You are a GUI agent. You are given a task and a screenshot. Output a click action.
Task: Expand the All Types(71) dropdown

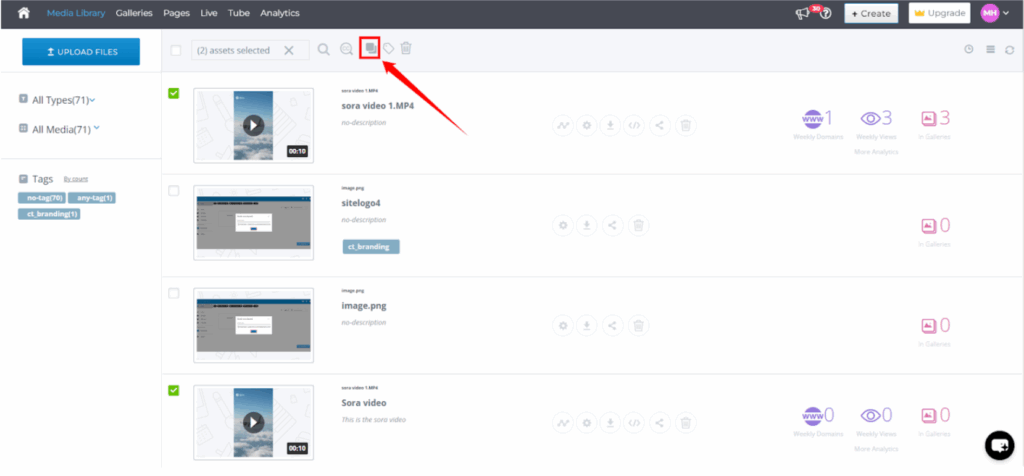pyautogui.click(x=63, y=100)
